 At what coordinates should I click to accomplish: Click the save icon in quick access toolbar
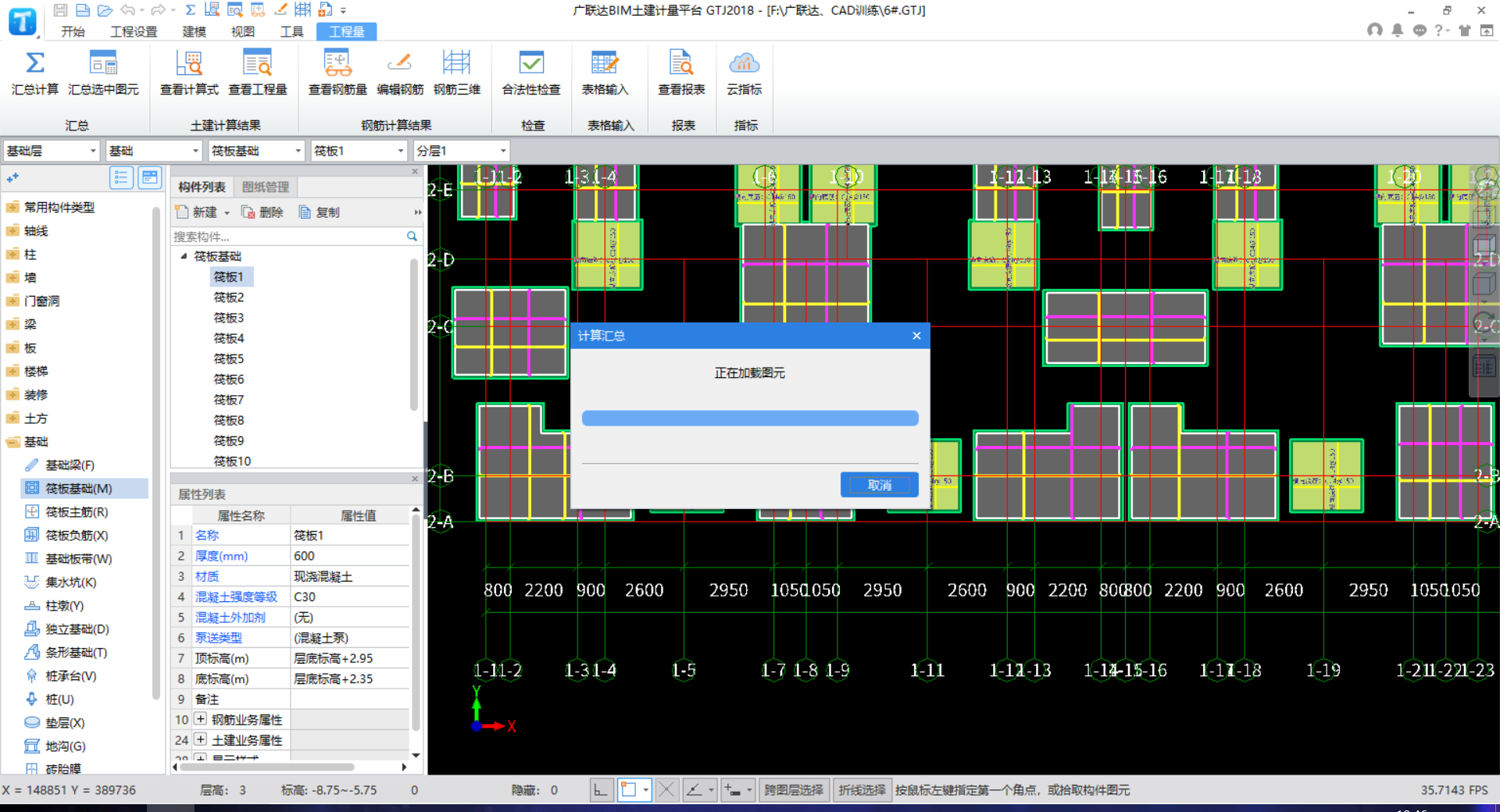[x=60, y=10]
